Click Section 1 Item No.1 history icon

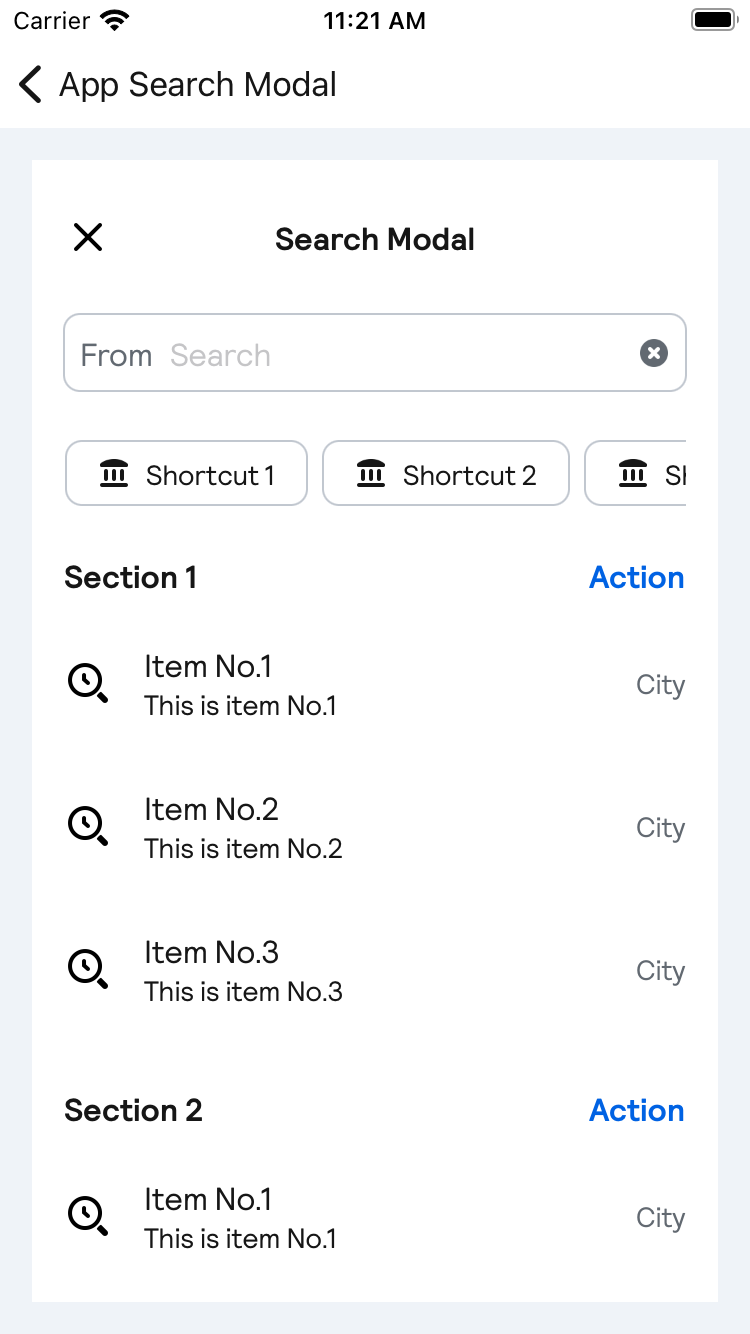(x=87, y=684)
